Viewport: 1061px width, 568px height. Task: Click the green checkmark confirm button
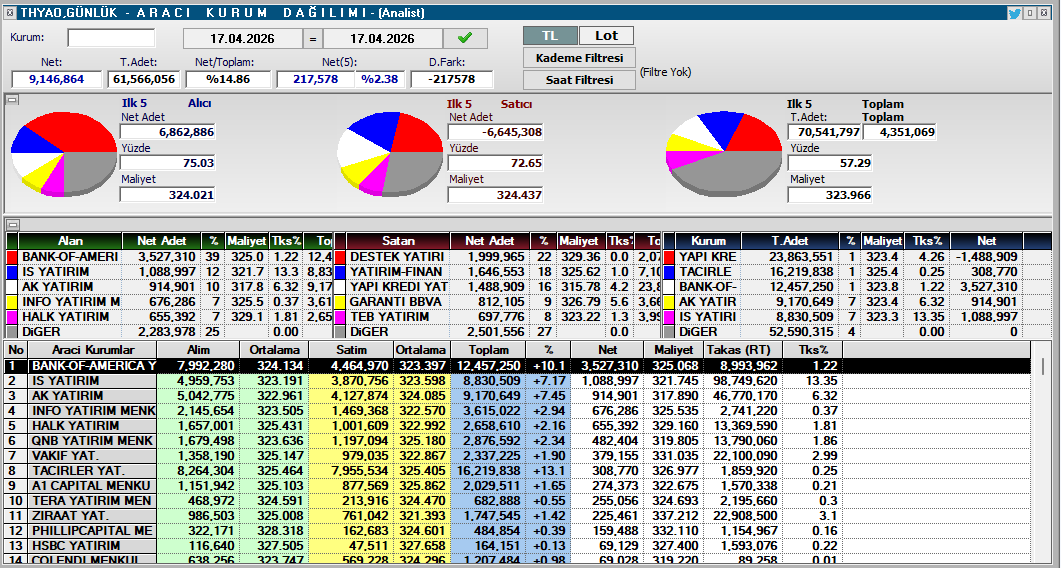pyautogui.click(x=465, y=38)
